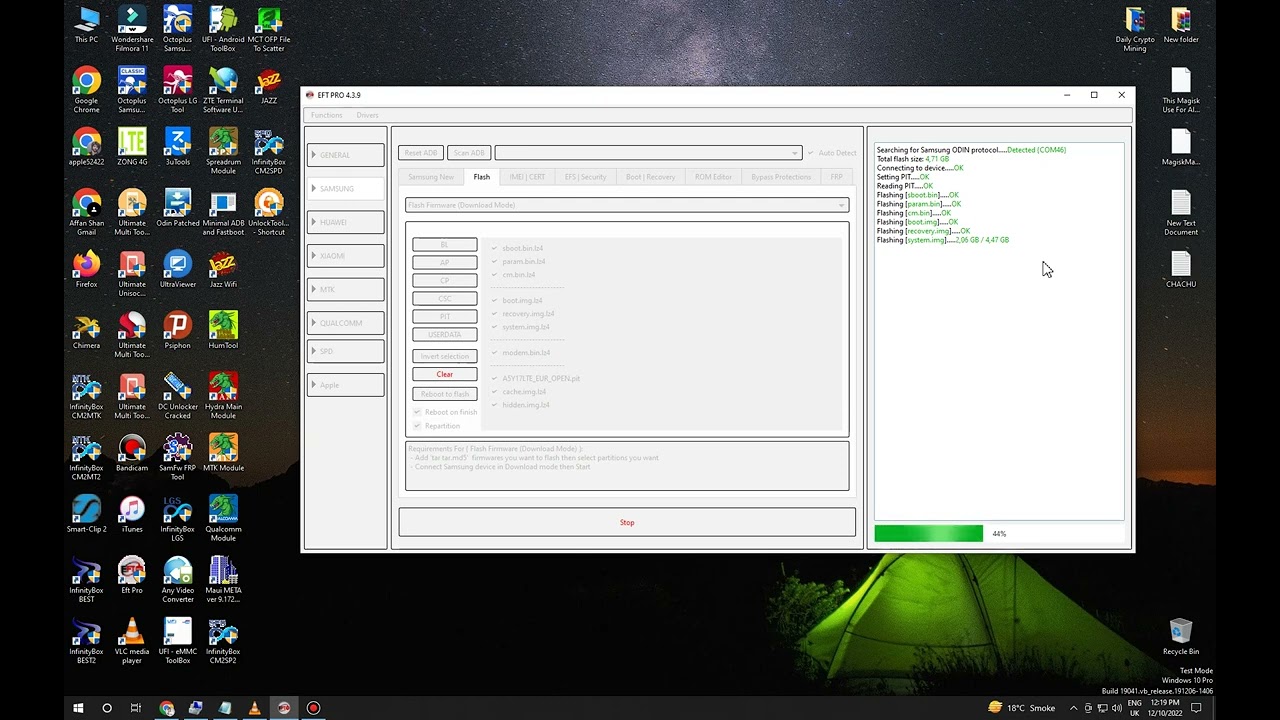Open Eft Pro desktop icon
This screenshot has width=1280, height=720.
pyautogui.click(x=132, y=575)
